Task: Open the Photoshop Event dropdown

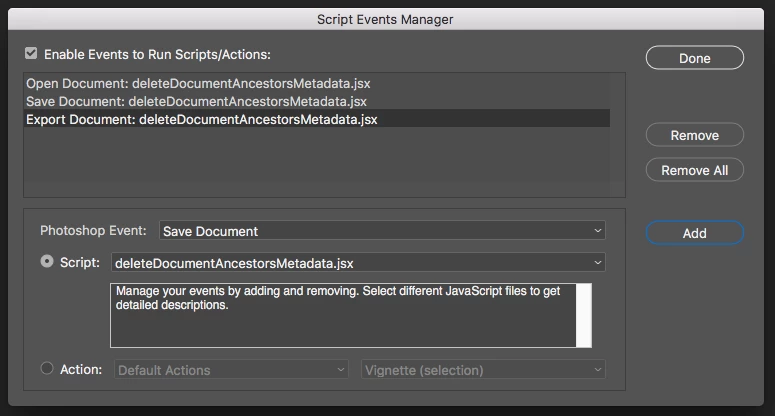Action: point(382,231)
